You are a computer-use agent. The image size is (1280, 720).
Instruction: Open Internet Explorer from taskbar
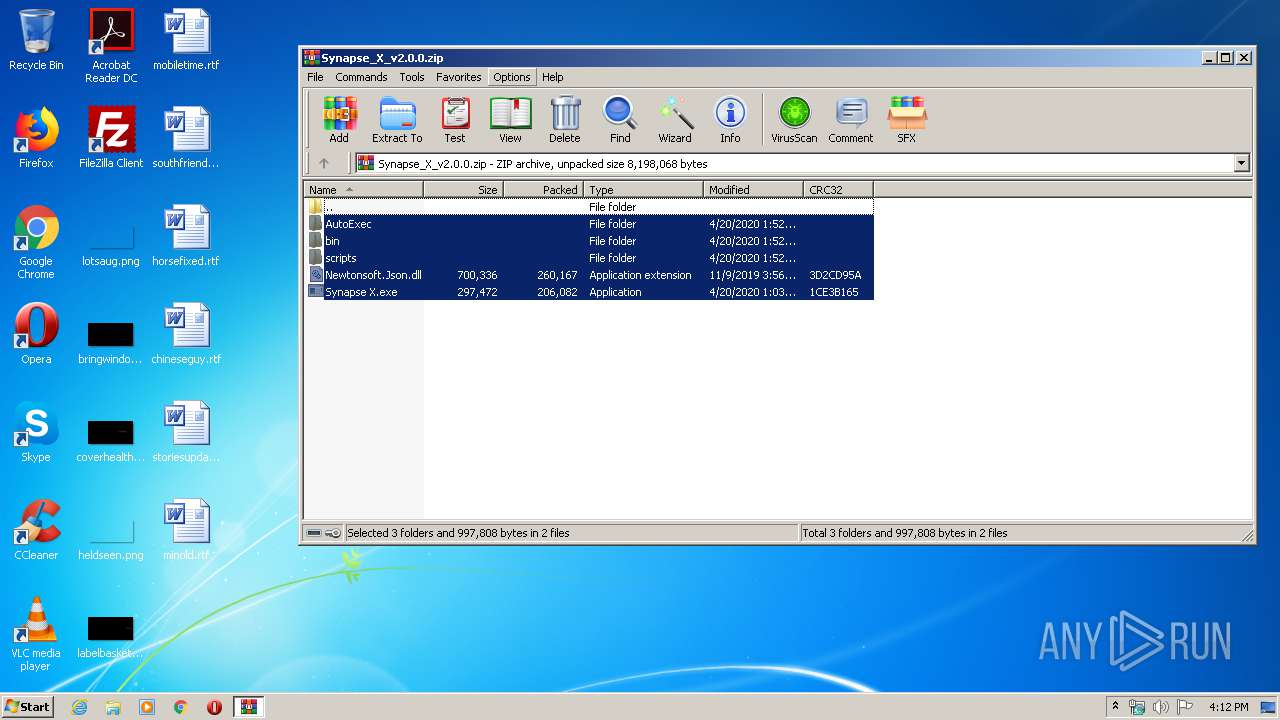[79, 707]
